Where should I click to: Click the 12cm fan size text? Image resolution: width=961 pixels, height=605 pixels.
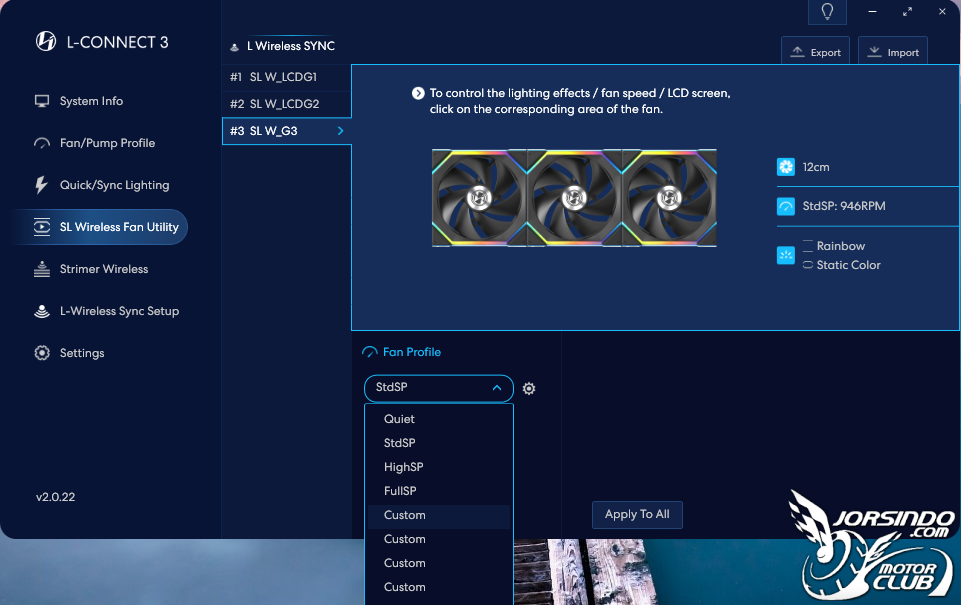816,167
